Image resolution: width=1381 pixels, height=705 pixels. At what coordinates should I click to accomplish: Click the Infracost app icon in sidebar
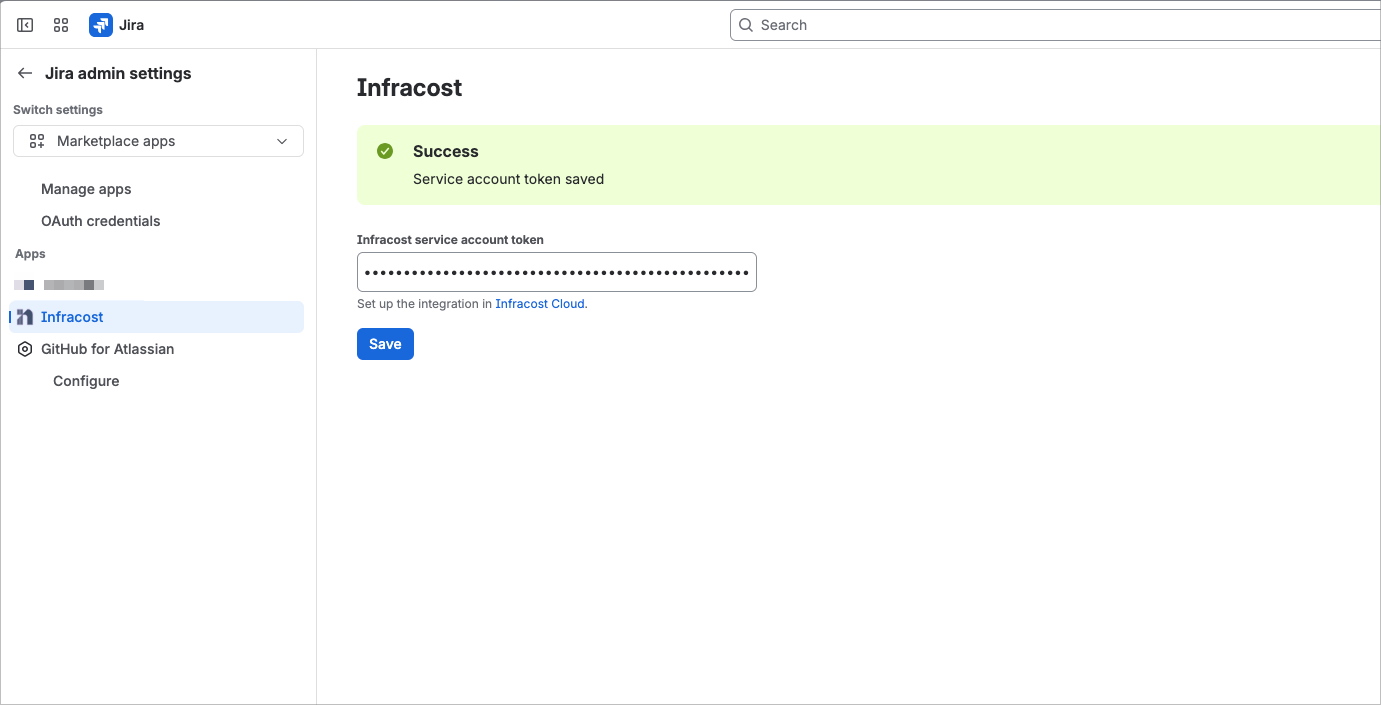(25, 317)
